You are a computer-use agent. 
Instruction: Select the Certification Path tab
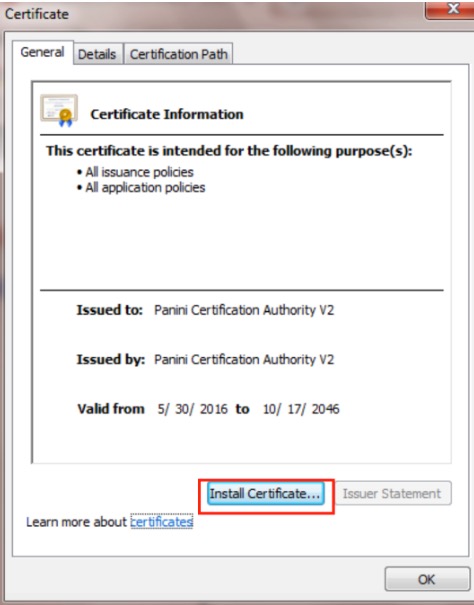coord(178,54)
